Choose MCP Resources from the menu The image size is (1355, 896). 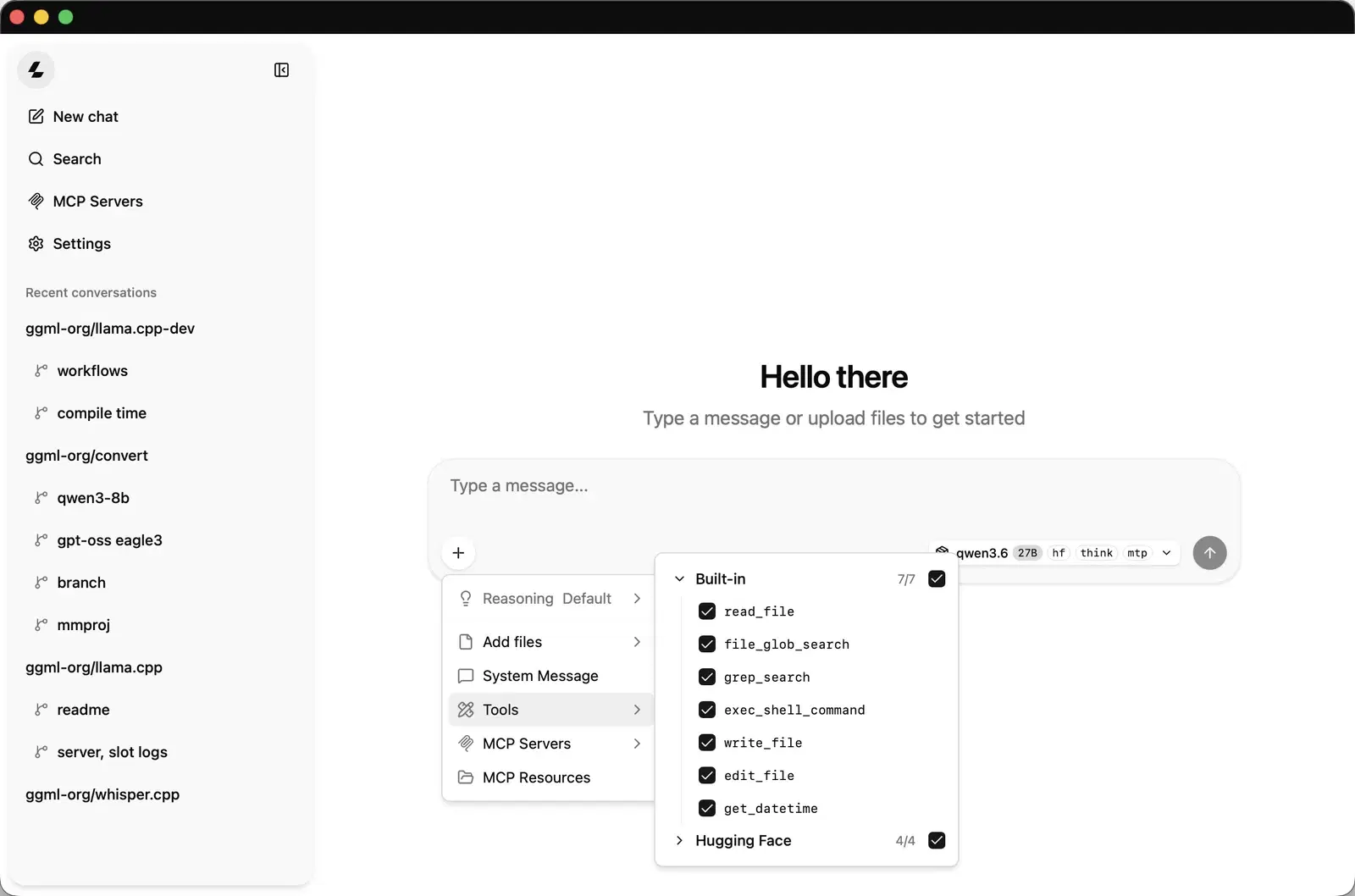tap(550, 777)
